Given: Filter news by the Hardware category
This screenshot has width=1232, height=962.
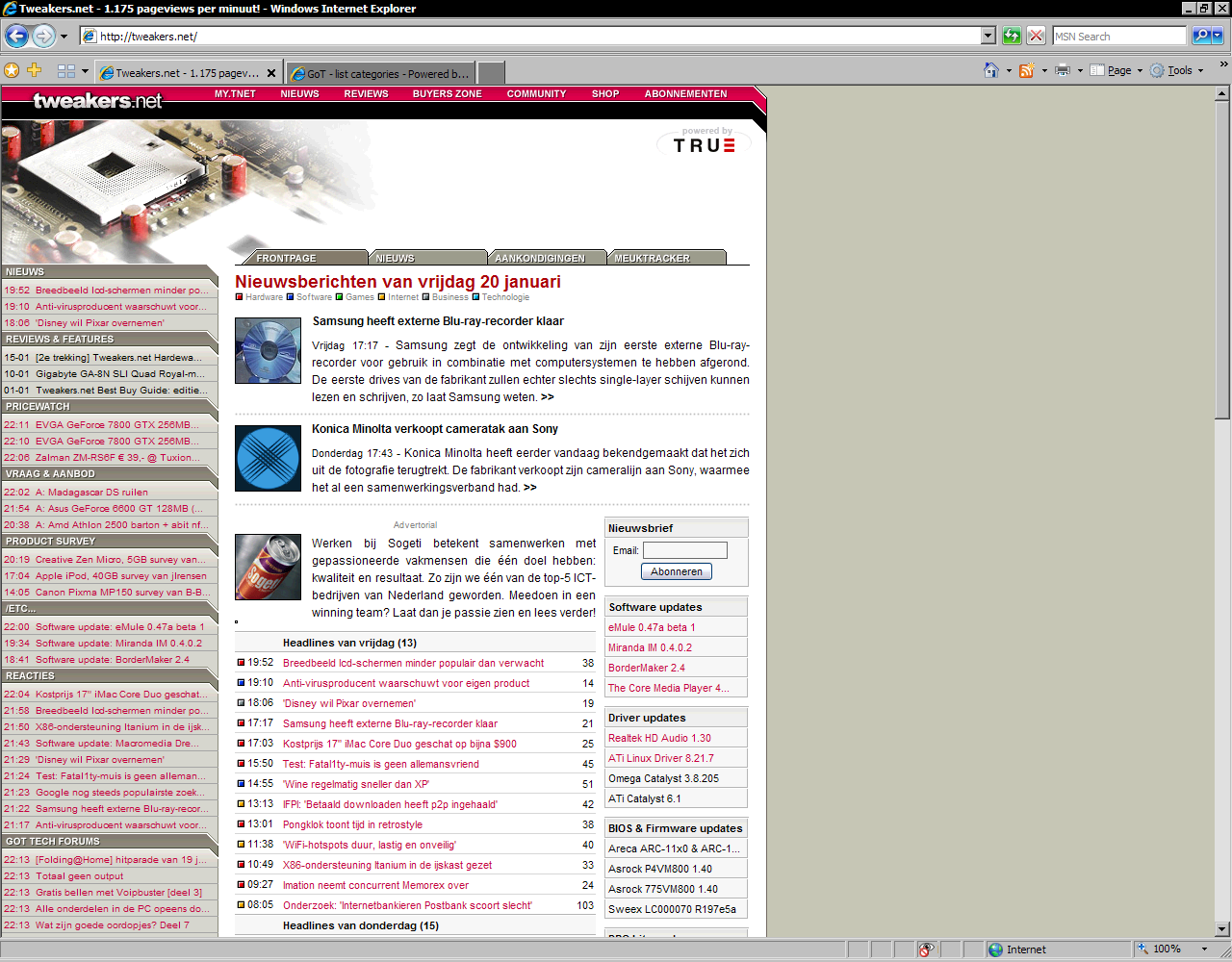Looking at the screenshot, I should [260, 297].
